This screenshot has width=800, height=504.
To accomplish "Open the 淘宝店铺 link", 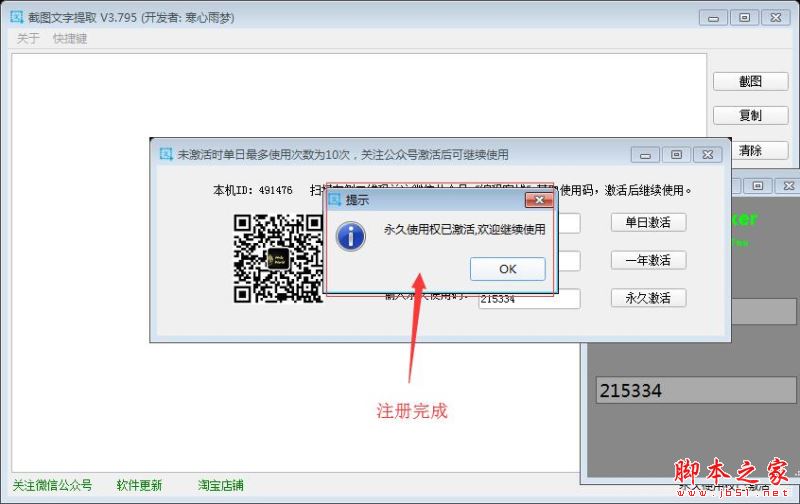I will tap(220, 485).
